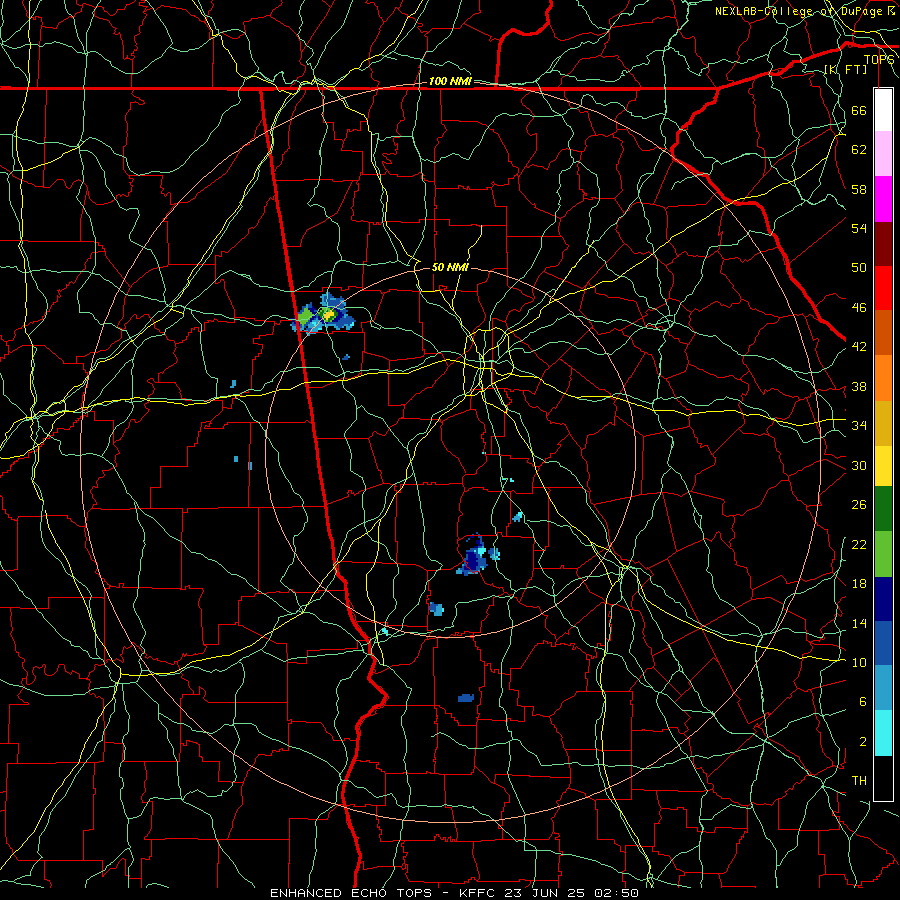Click the legend value "34"
Screen dimensions: 900x900
click(x=859, y=426)
